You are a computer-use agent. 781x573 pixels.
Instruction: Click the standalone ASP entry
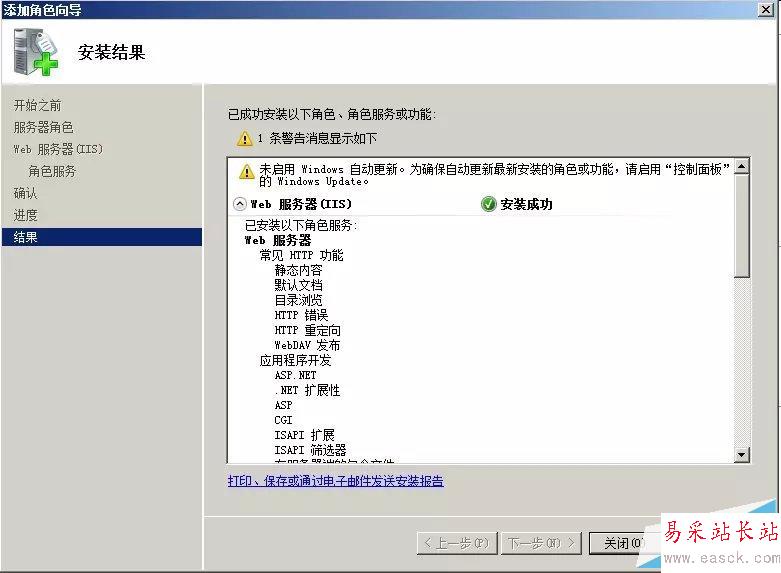(x=283, y=405)
